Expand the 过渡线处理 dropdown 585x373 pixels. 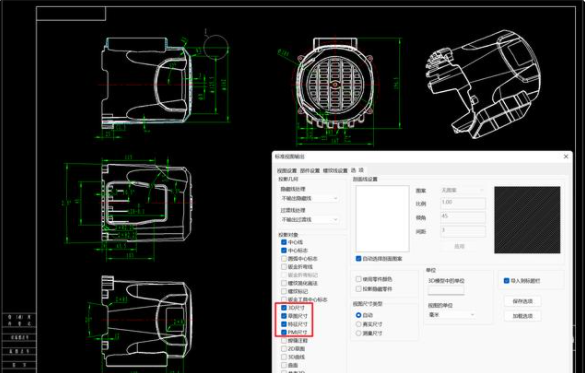tap(309, 219)
